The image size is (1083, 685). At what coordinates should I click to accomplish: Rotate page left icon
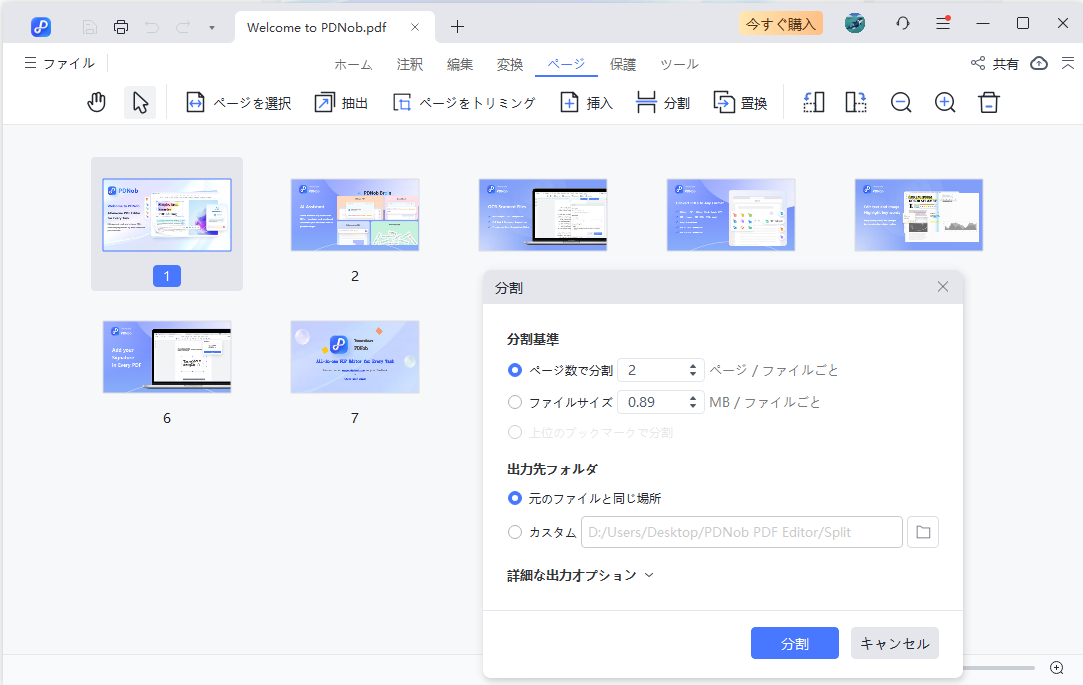[x=814, y=103]
